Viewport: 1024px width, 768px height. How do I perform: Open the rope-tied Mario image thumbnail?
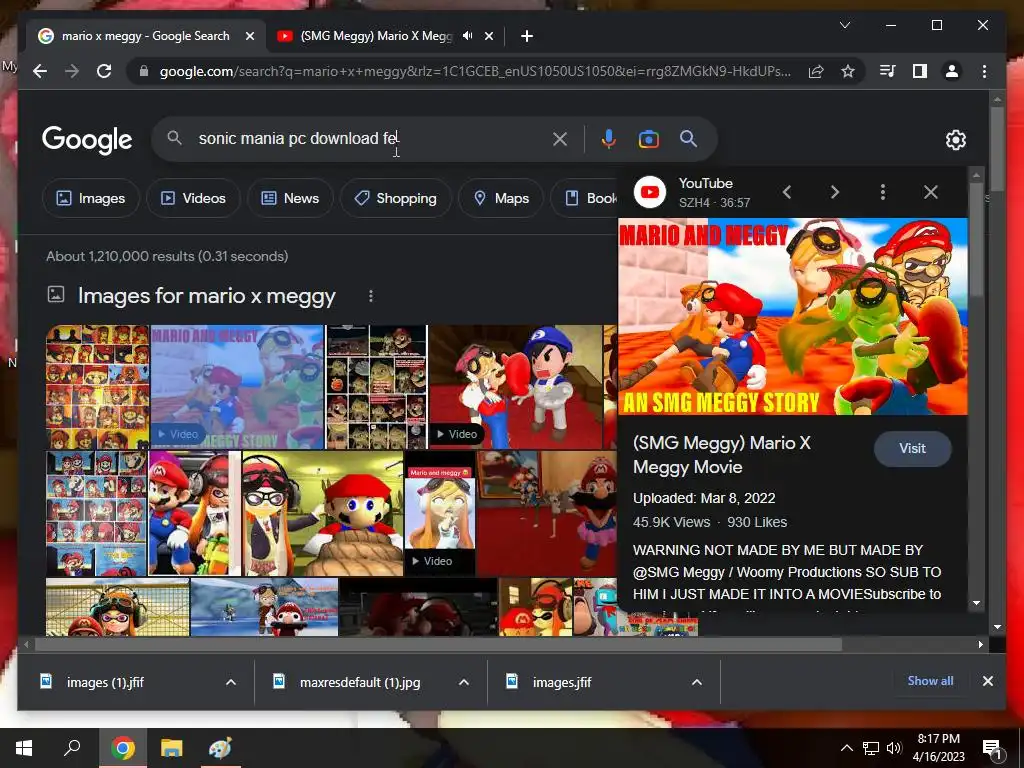[x=323, y=513]
